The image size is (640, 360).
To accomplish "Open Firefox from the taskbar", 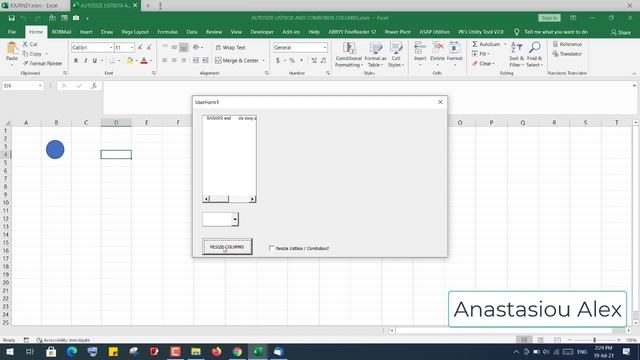I will (217, 351).
